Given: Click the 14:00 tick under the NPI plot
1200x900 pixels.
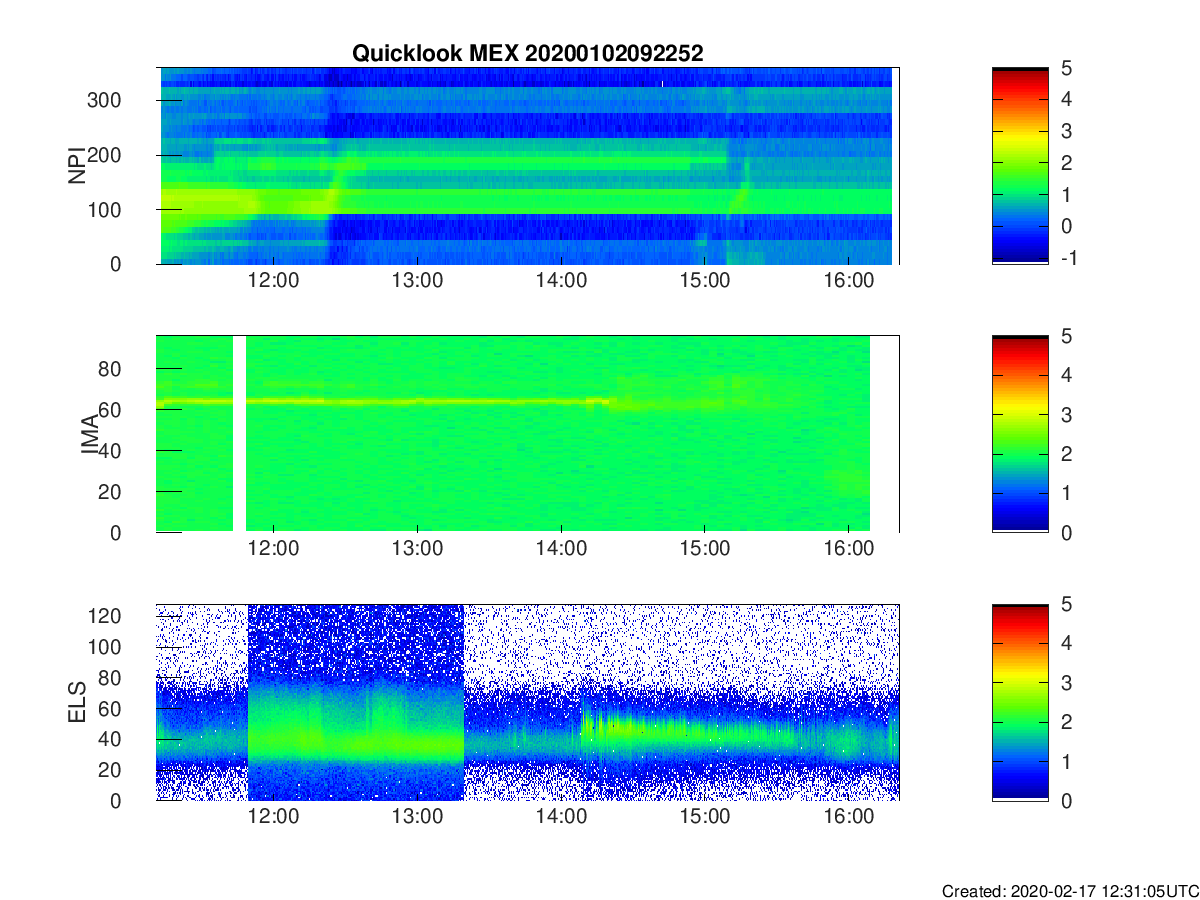Looking at the screenshot, I should (561, 281).
